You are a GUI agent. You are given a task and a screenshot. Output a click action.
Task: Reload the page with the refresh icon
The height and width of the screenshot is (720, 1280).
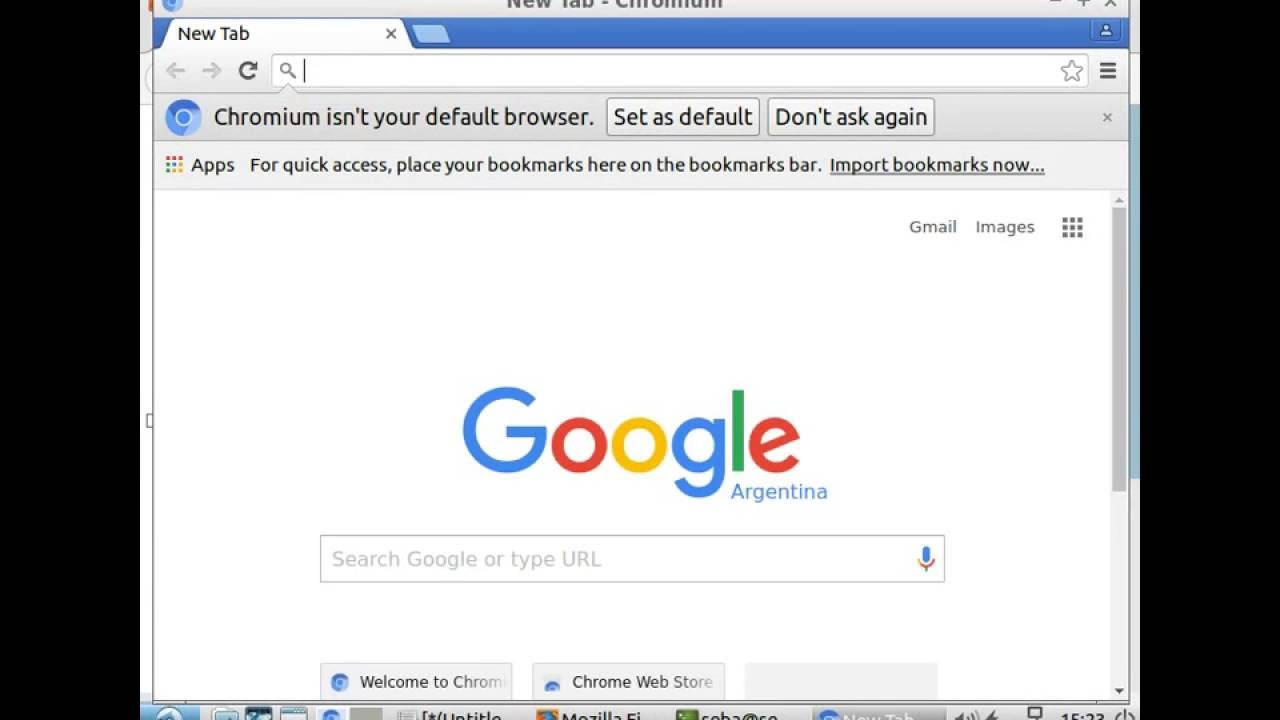(x=248, y=71)
